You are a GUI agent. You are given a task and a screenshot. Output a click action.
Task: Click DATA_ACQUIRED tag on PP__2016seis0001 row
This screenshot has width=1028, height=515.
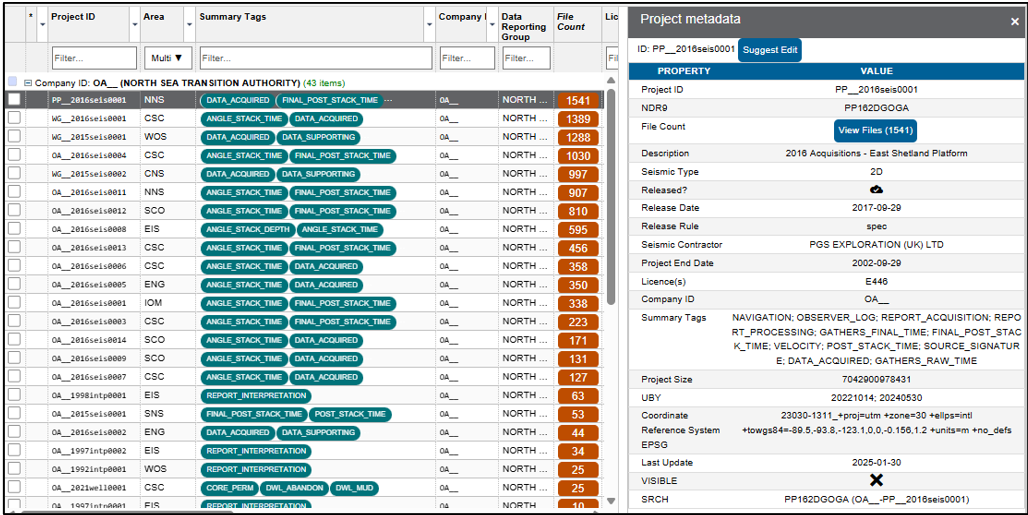[x=237, y=100]
